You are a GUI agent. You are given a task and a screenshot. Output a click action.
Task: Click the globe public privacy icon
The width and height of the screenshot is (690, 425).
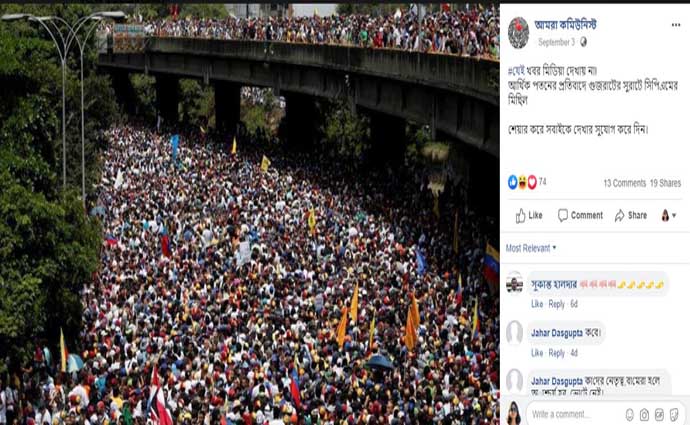click(x=583, y=42)
